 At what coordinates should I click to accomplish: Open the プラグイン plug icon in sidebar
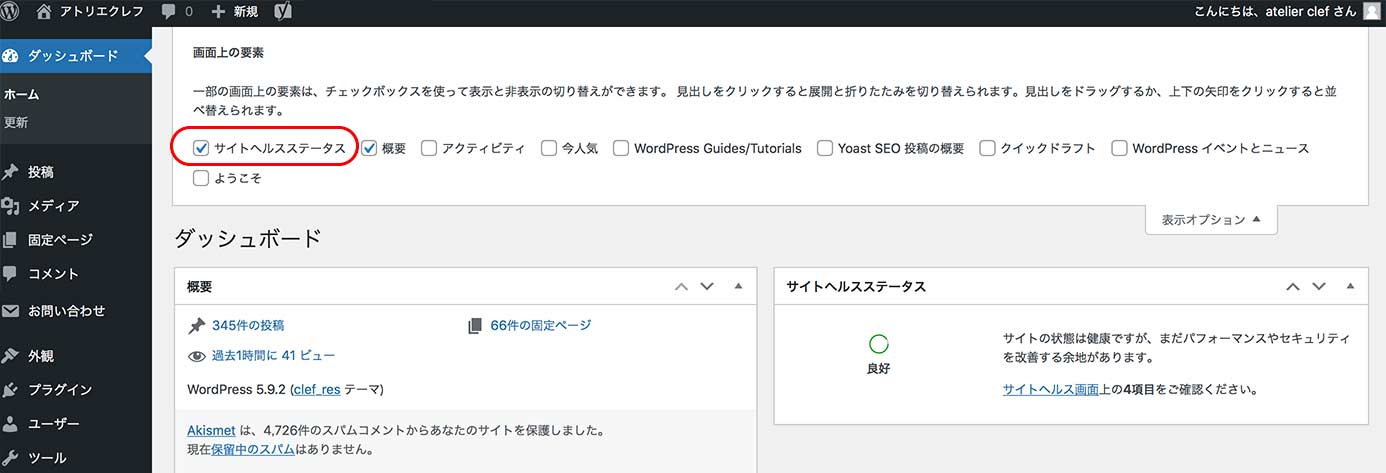pos(11,390)
